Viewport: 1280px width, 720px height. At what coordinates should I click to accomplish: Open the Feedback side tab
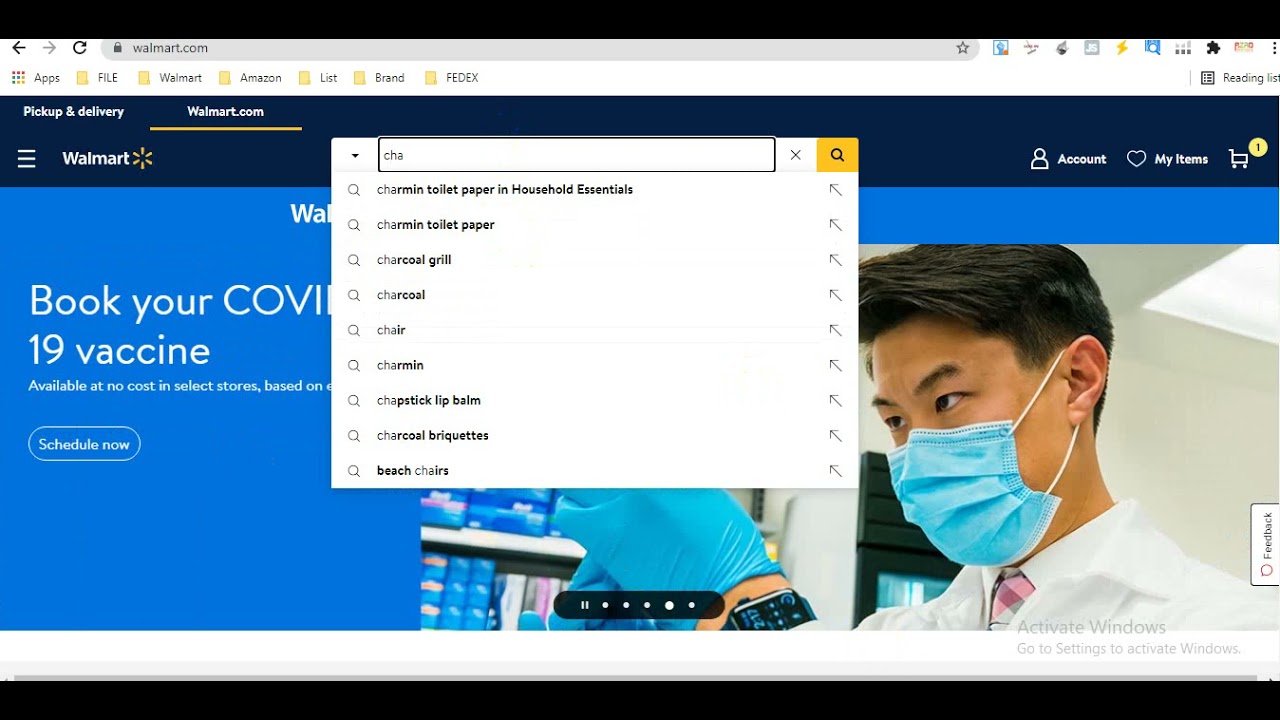coord(1266,544)
